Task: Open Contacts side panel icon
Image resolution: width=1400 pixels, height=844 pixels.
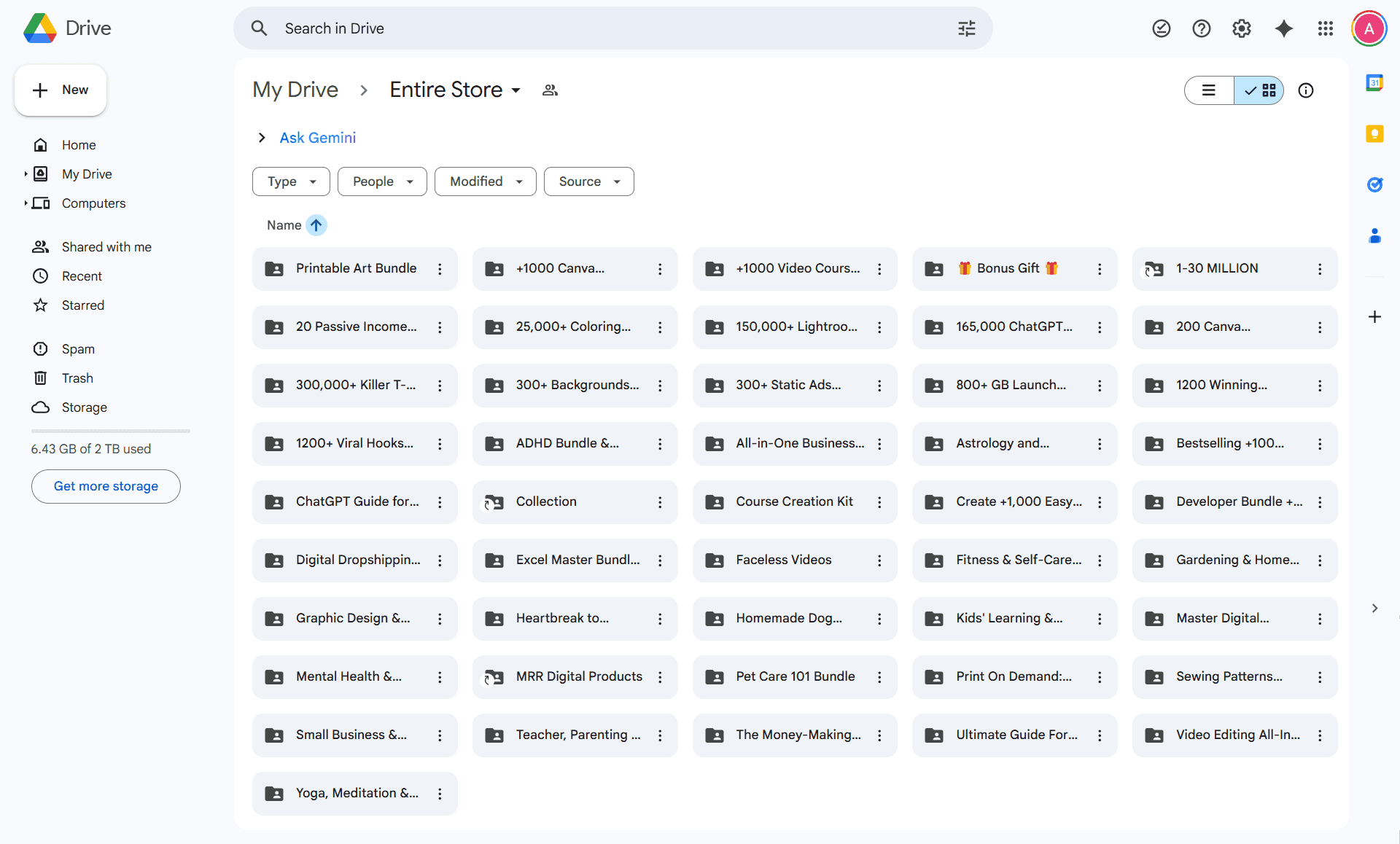Action: (x=1374, y=235)
